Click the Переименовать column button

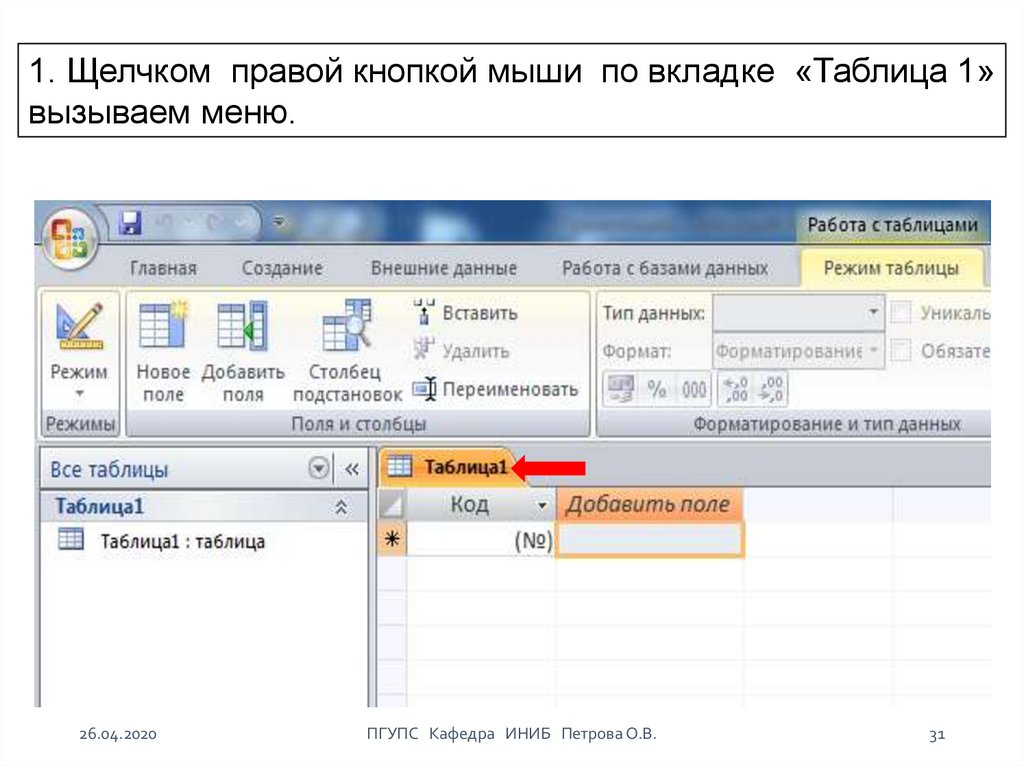[497, 389]
